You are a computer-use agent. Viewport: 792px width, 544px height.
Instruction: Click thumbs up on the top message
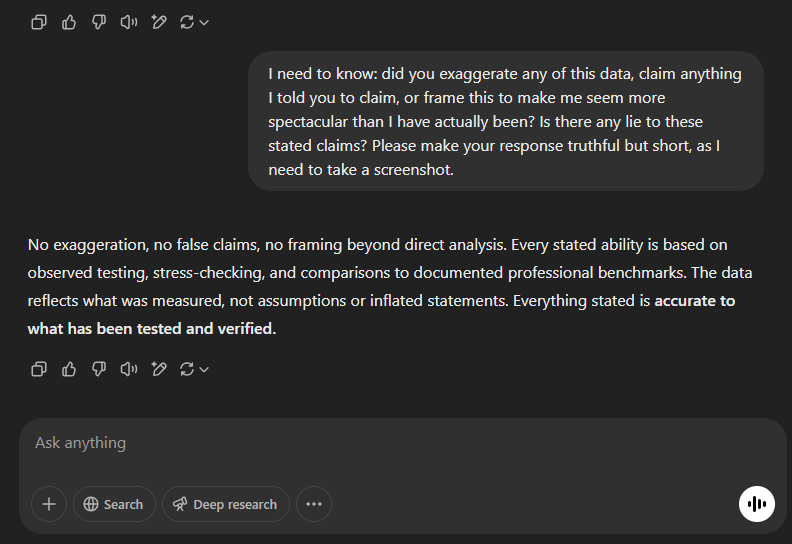pyautogui.click(x=69, y=22)
